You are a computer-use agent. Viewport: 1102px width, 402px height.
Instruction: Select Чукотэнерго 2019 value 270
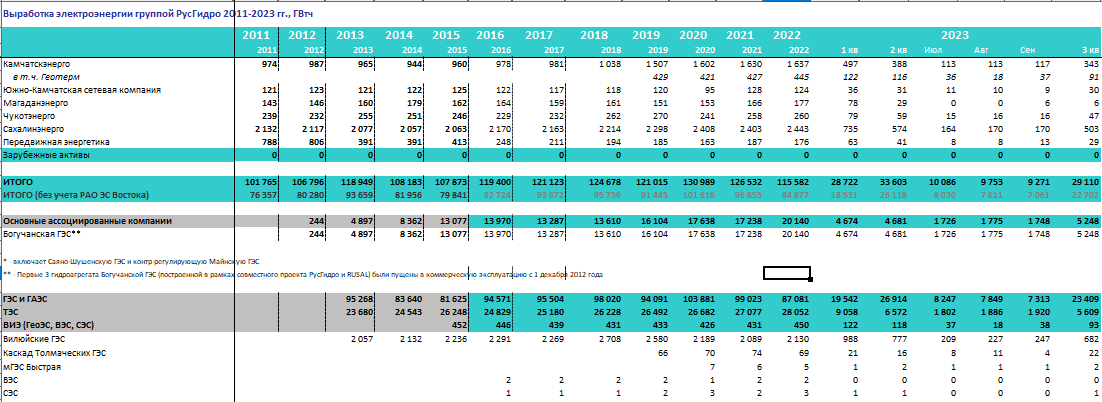pos(659,116)
